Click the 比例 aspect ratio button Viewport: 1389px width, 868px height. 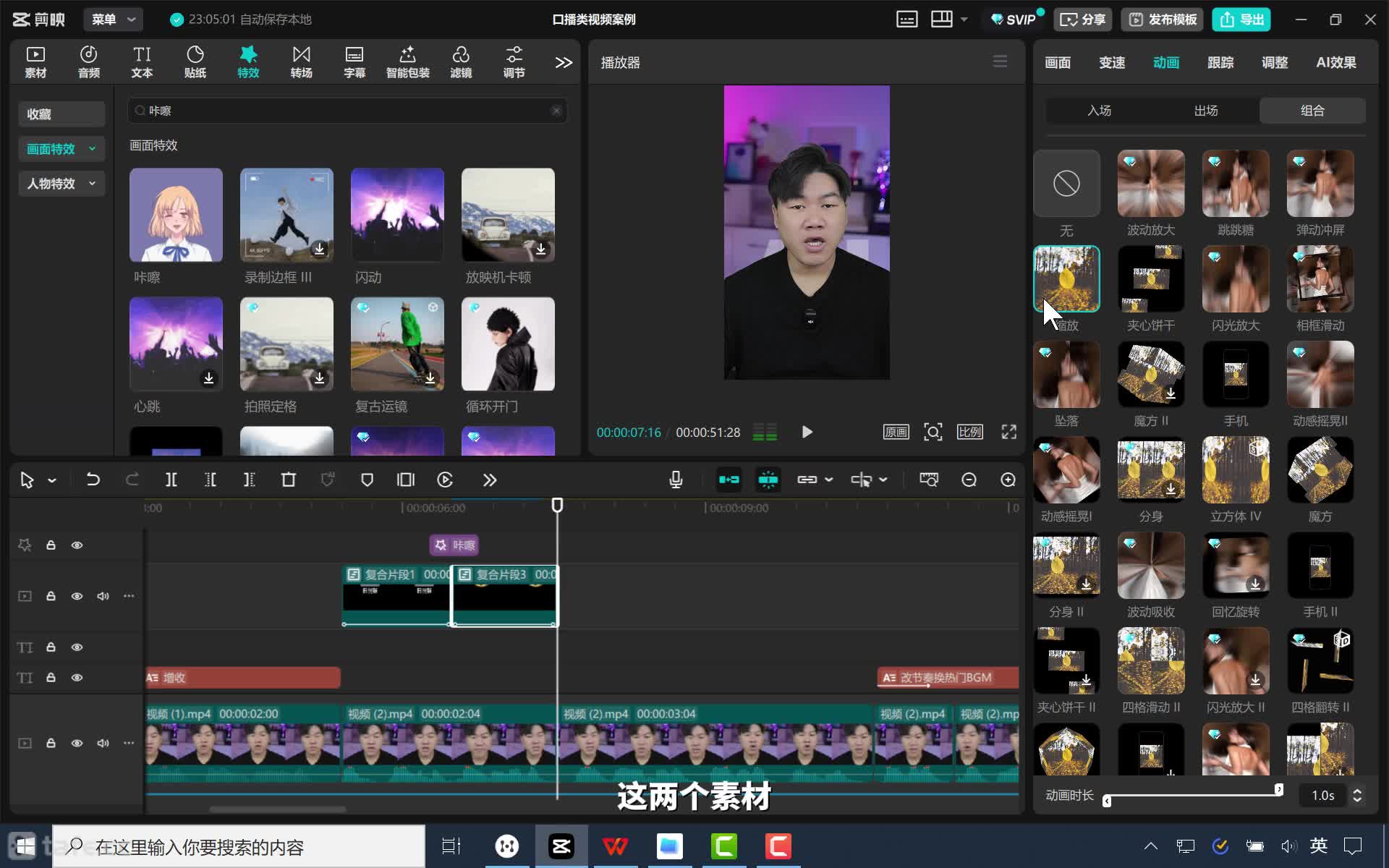coord(969,432)
